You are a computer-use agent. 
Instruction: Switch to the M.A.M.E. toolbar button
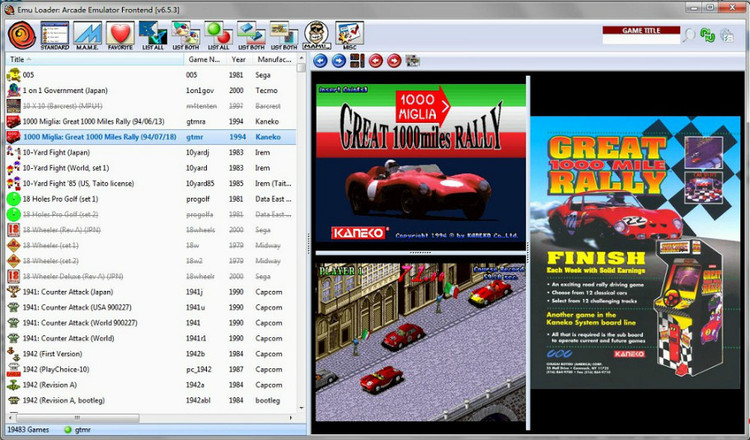88,35
